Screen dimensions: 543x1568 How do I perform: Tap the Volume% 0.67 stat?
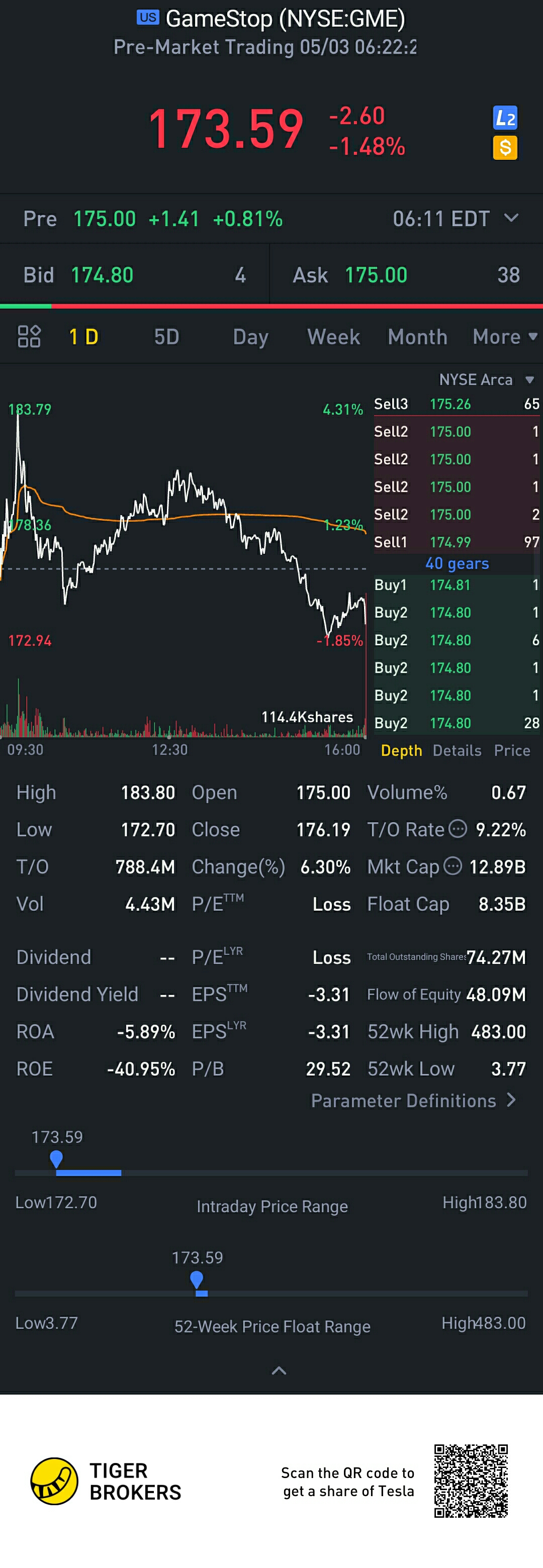tap(446, 793)
